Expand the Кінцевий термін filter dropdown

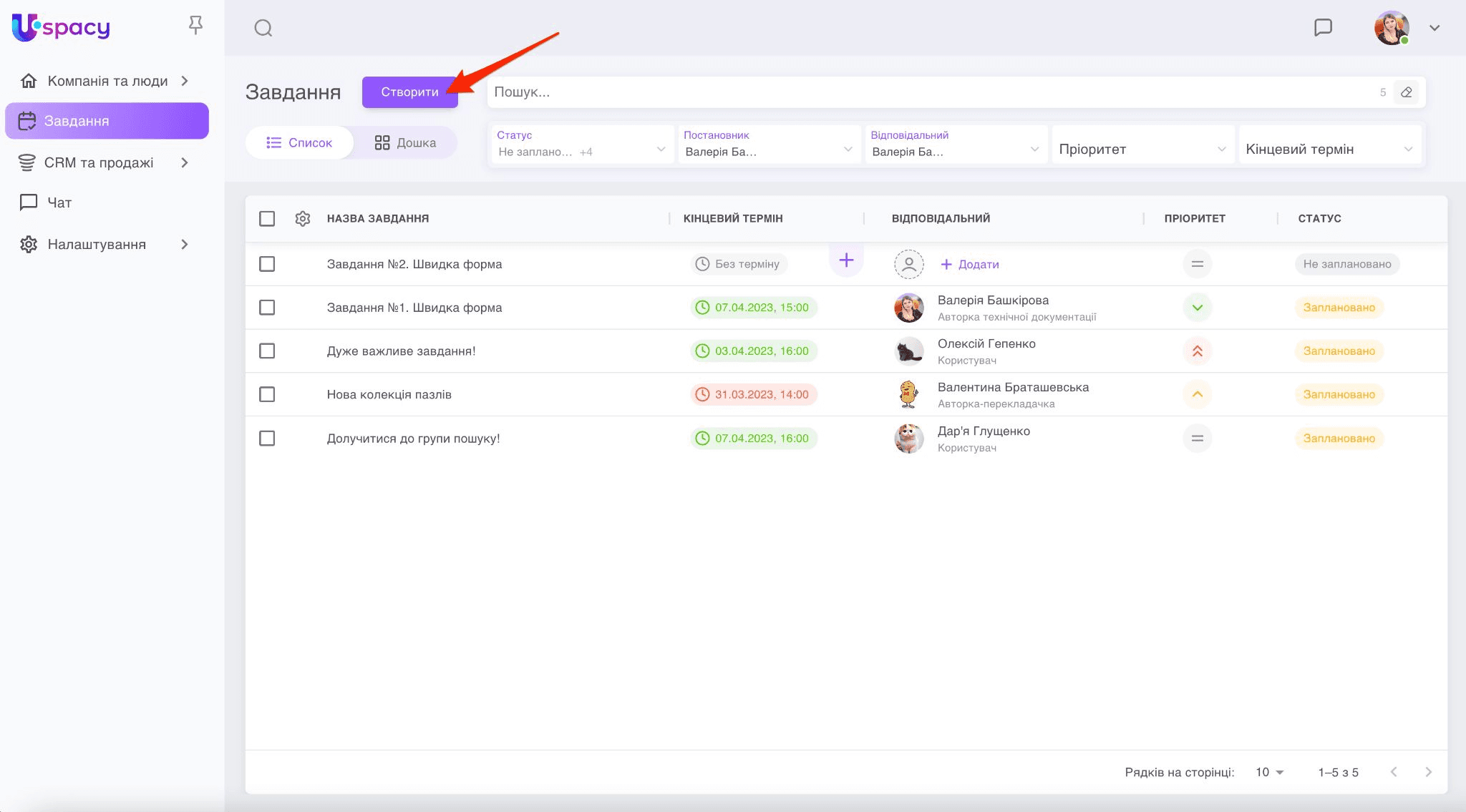coord(1329,149)
